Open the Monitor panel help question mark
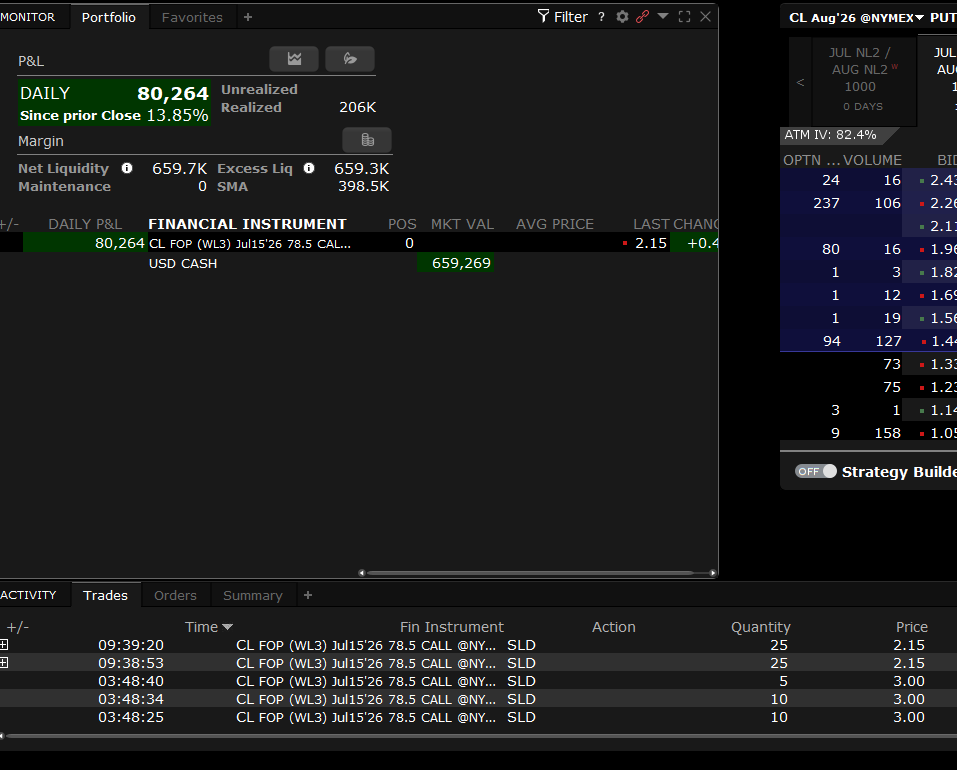The height and width of the screenshot is (770, 957). pos(602,17)
